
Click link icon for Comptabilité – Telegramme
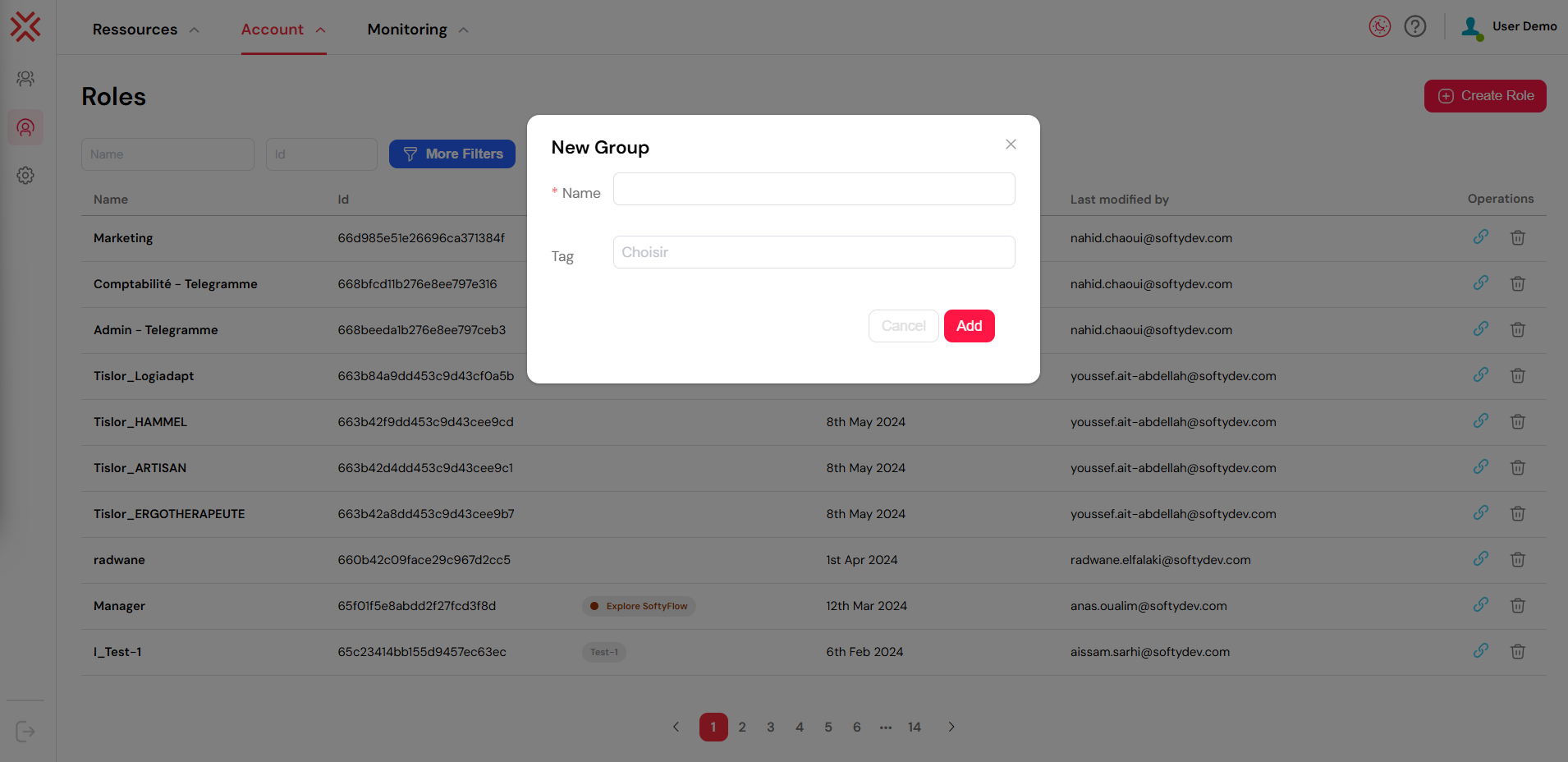[1481, 283]
